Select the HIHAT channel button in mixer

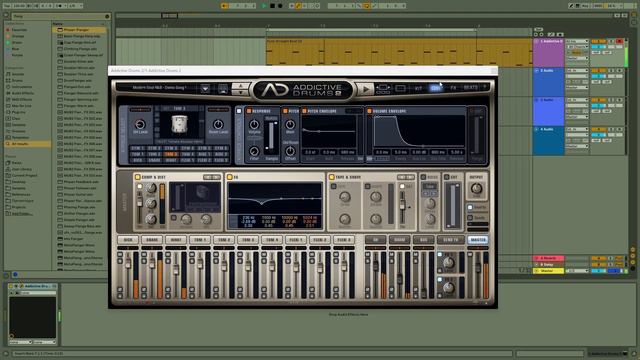coord(176,240)
